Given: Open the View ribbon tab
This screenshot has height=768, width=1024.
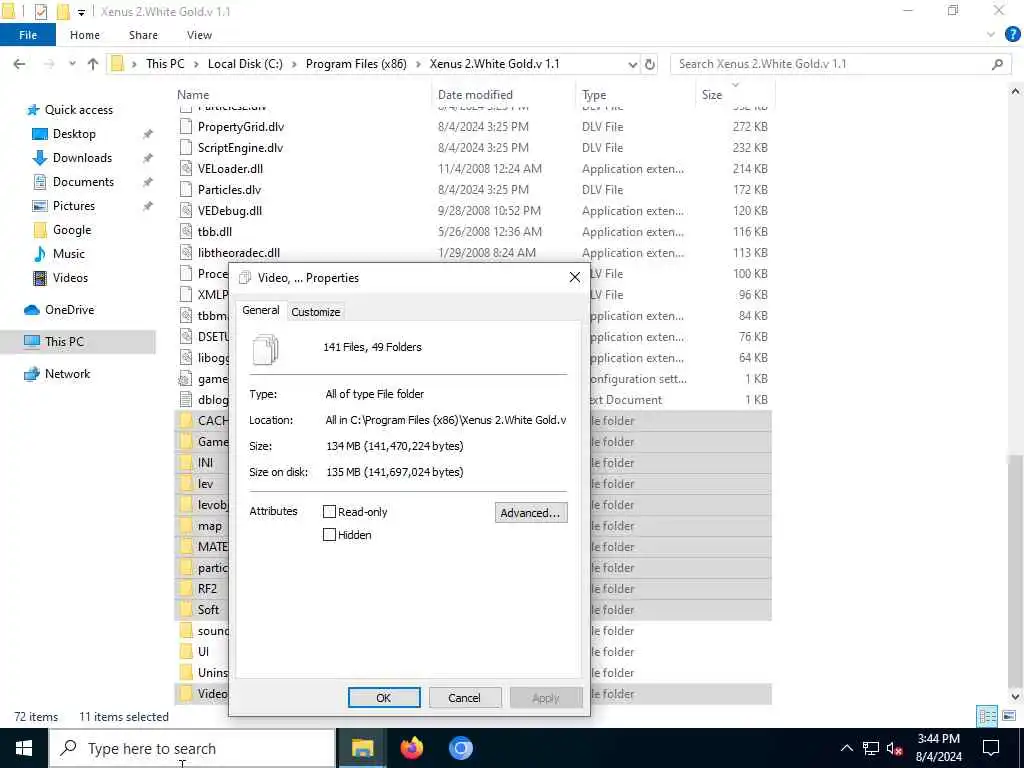Looking at the screenshot, I should (x=199, y=35).
